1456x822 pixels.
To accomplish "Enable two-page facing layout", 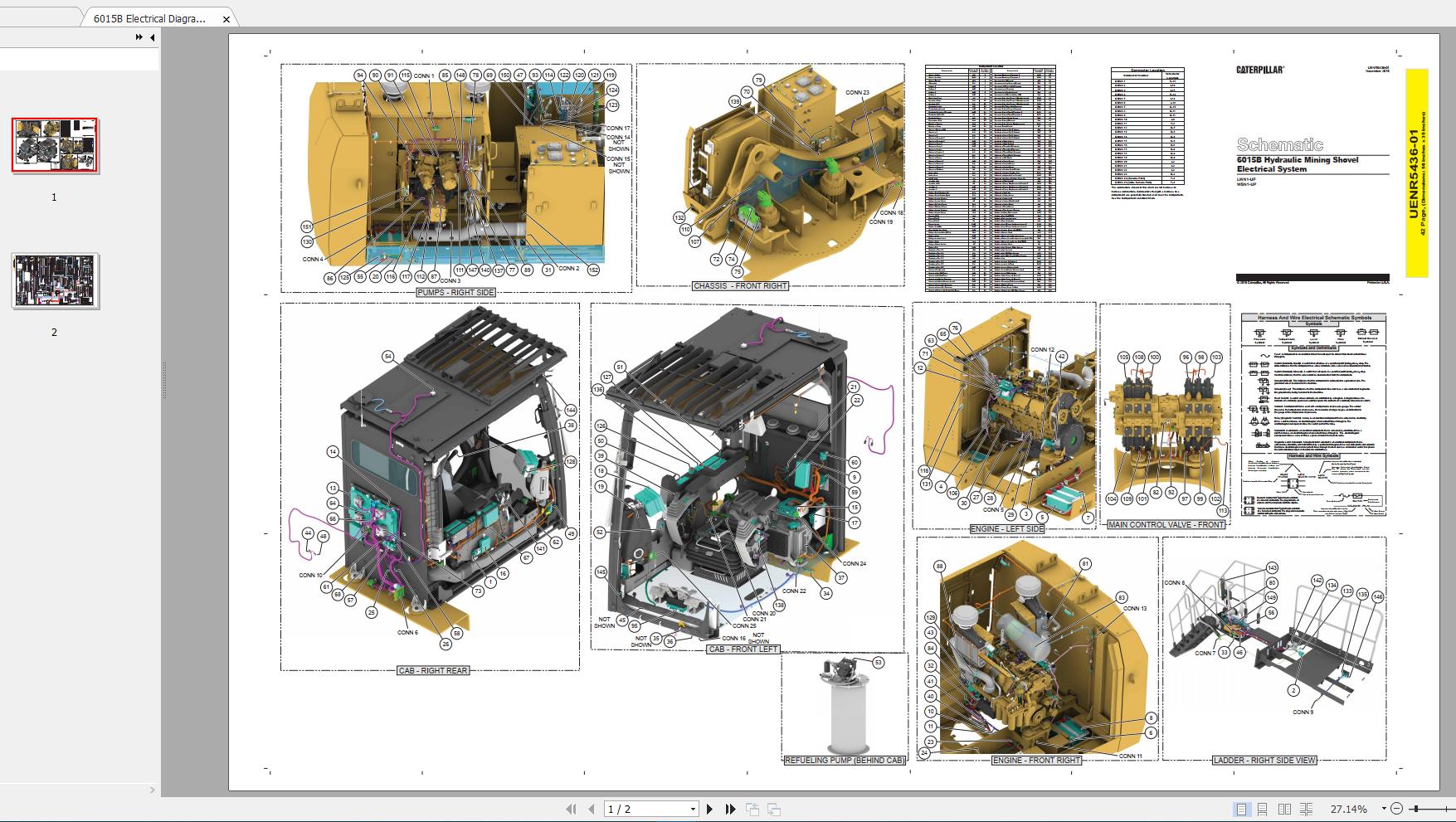I will pos(1284,809).
